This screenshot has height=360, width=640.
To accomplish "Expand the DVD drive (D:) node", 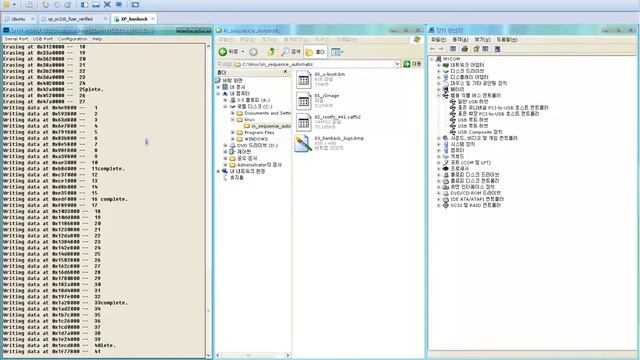I will tap(225, 145).
